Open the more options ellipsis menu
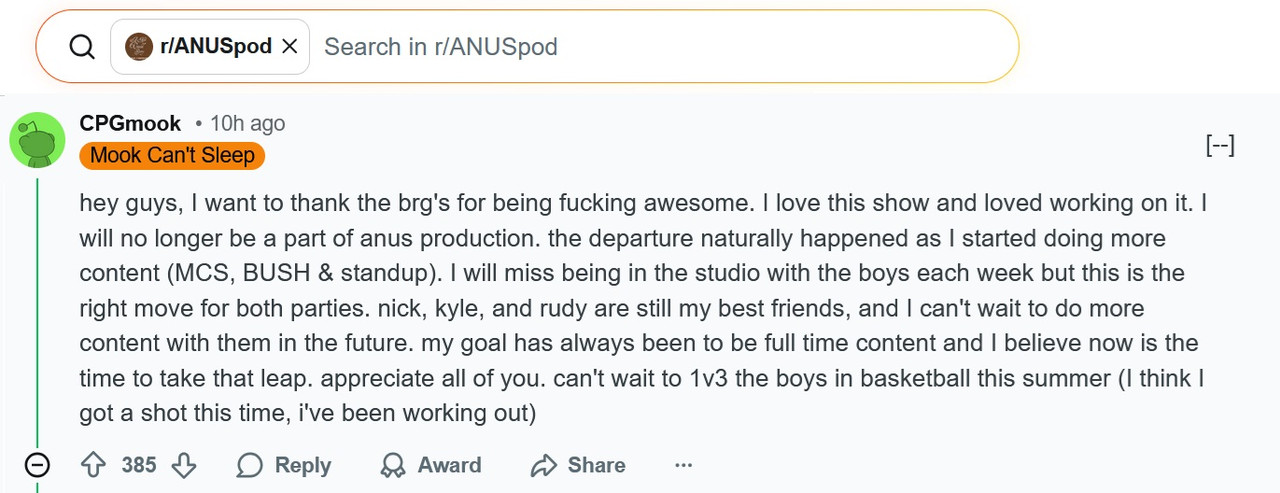This screenshot has width=1280, height=493. coord(684,465)
